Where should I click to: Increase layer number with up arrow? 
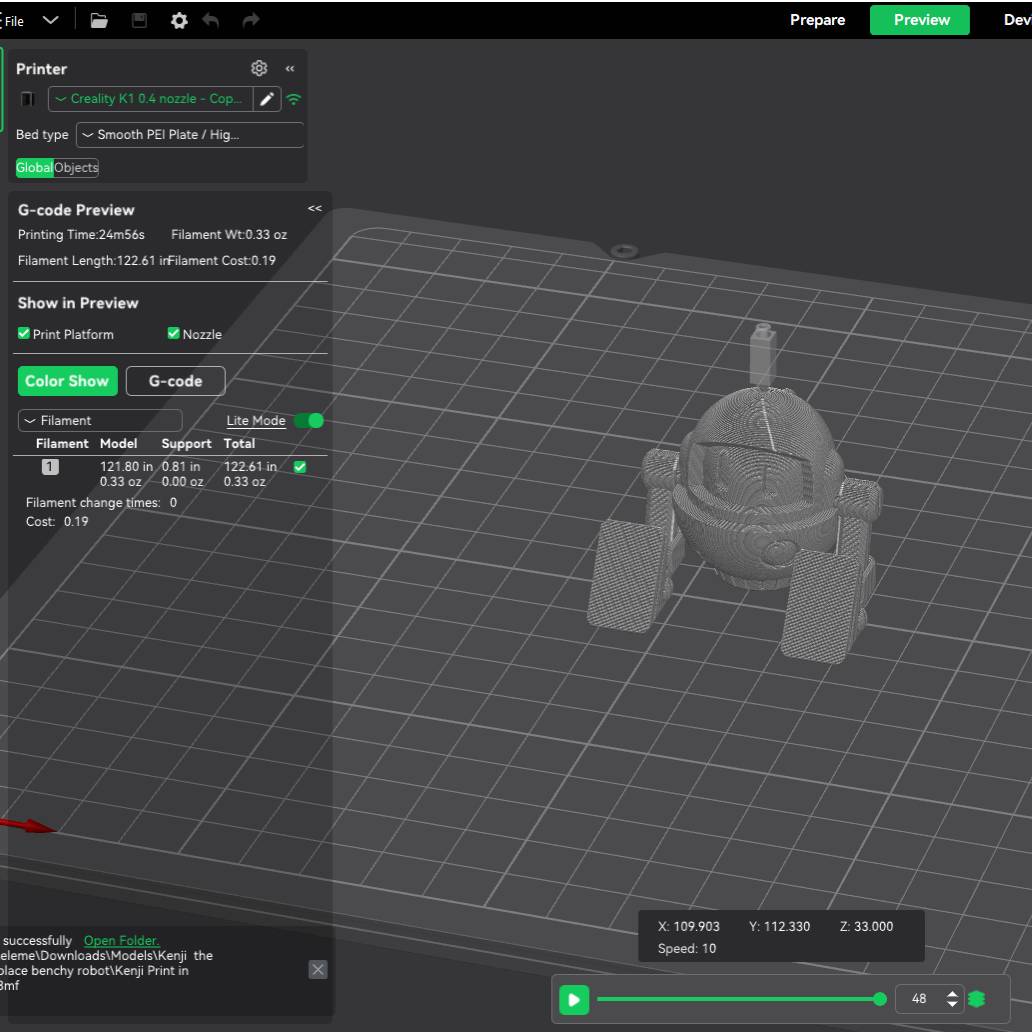coord(952,993)
